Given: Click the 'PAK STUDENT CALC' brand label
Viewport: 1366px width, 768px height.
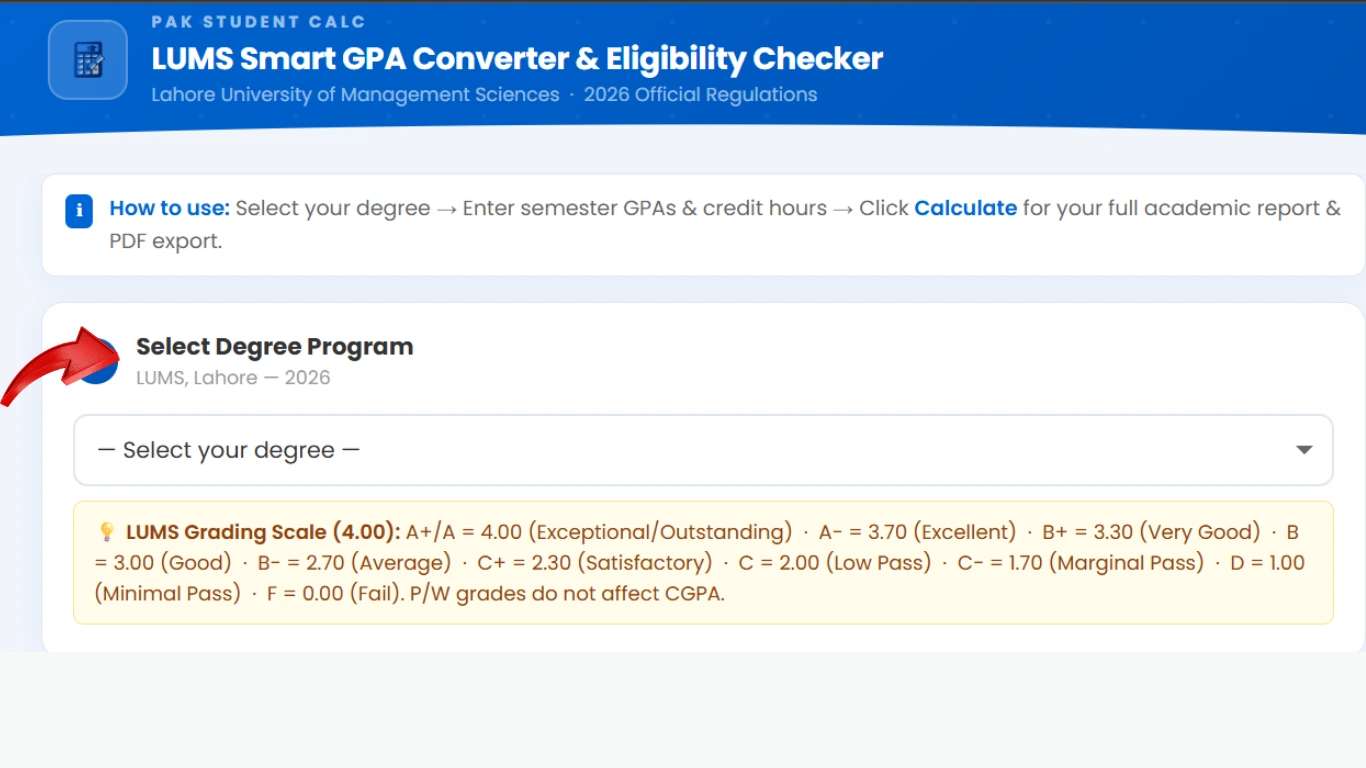Looking at the screenshot, I should click(x=258, y=21).
